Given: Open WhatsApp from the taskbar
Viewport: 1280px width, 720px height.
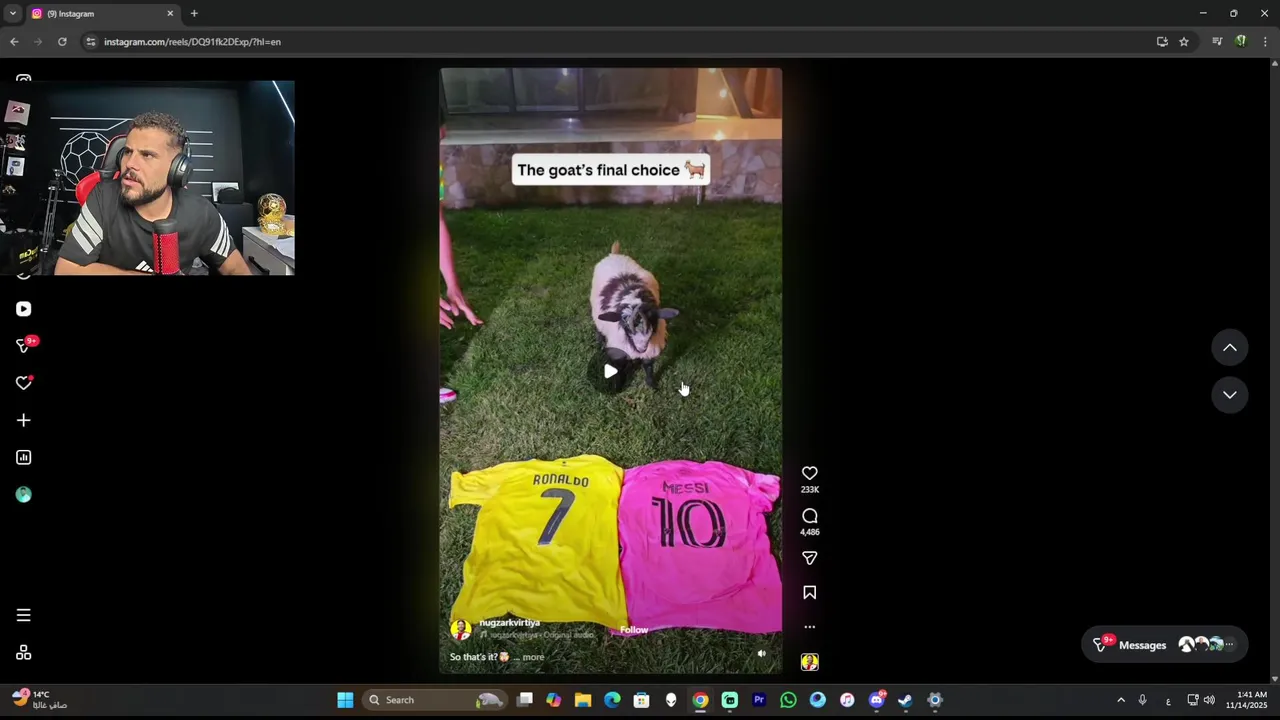Looking at the screenshot, I should point(788,700).
